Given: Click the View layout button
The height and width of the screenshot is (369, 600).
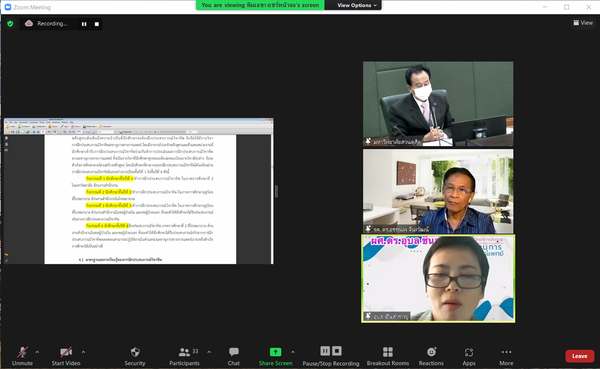Looking at the screenshot, I should (x=583, y=23).
